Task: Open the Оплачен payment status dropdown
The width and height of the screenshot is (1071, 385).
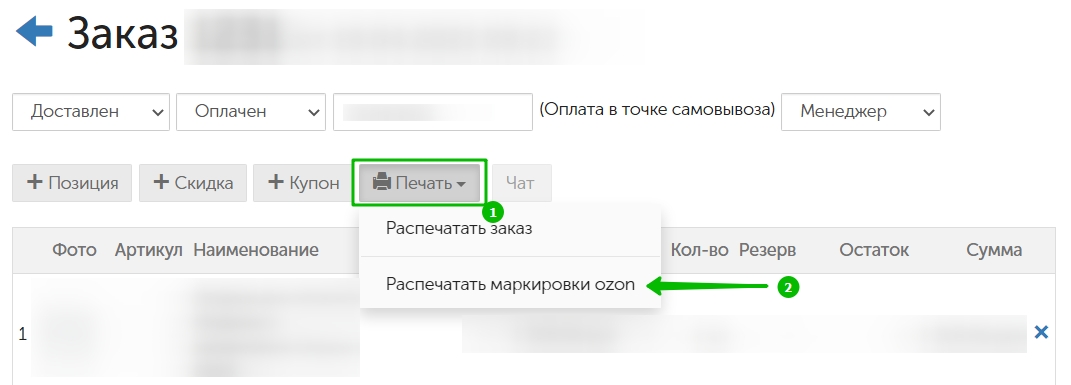Action: tap(251, 112)
